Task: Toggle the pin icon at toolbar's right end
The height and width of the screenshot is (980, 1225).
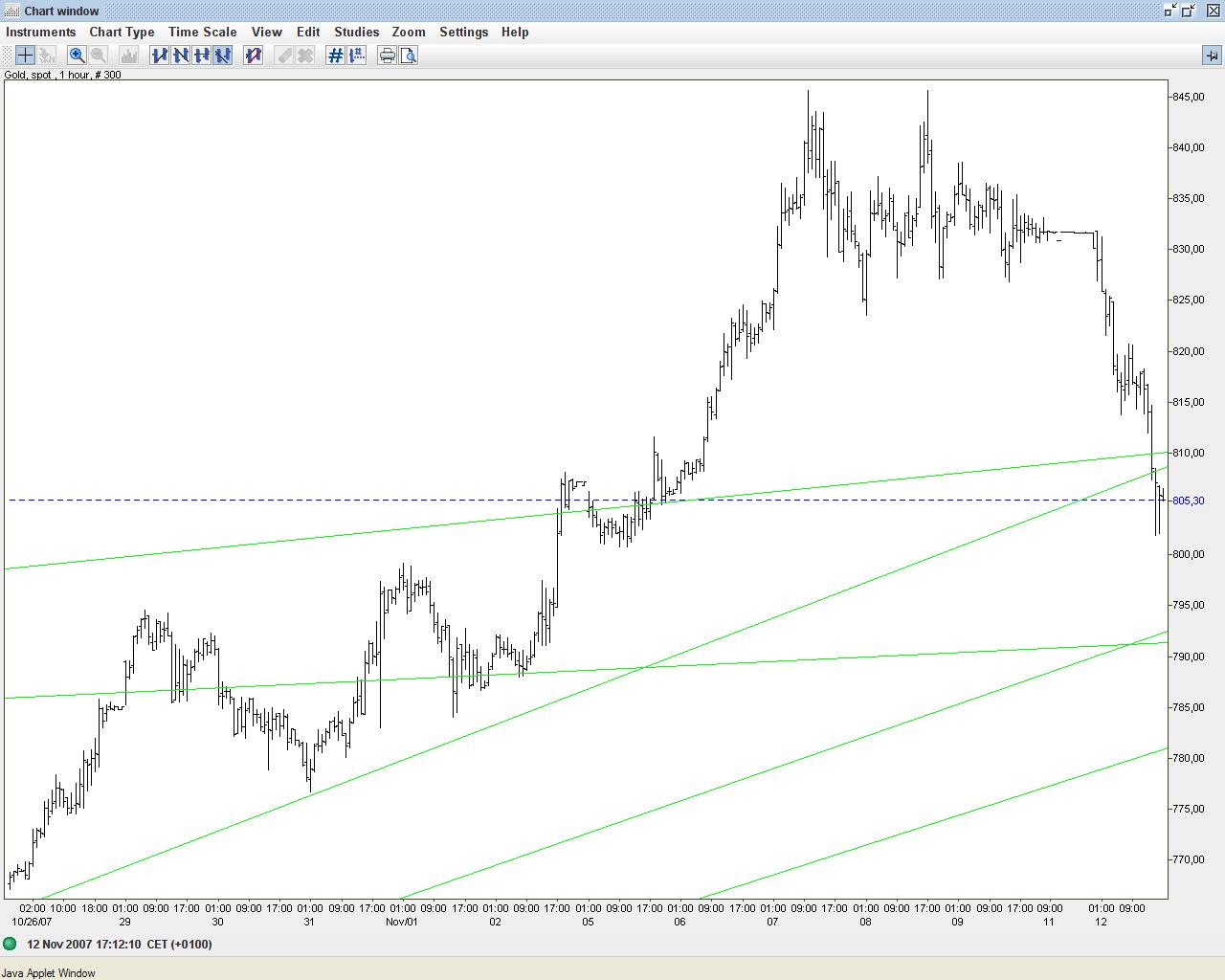Action: (1212, 56)
